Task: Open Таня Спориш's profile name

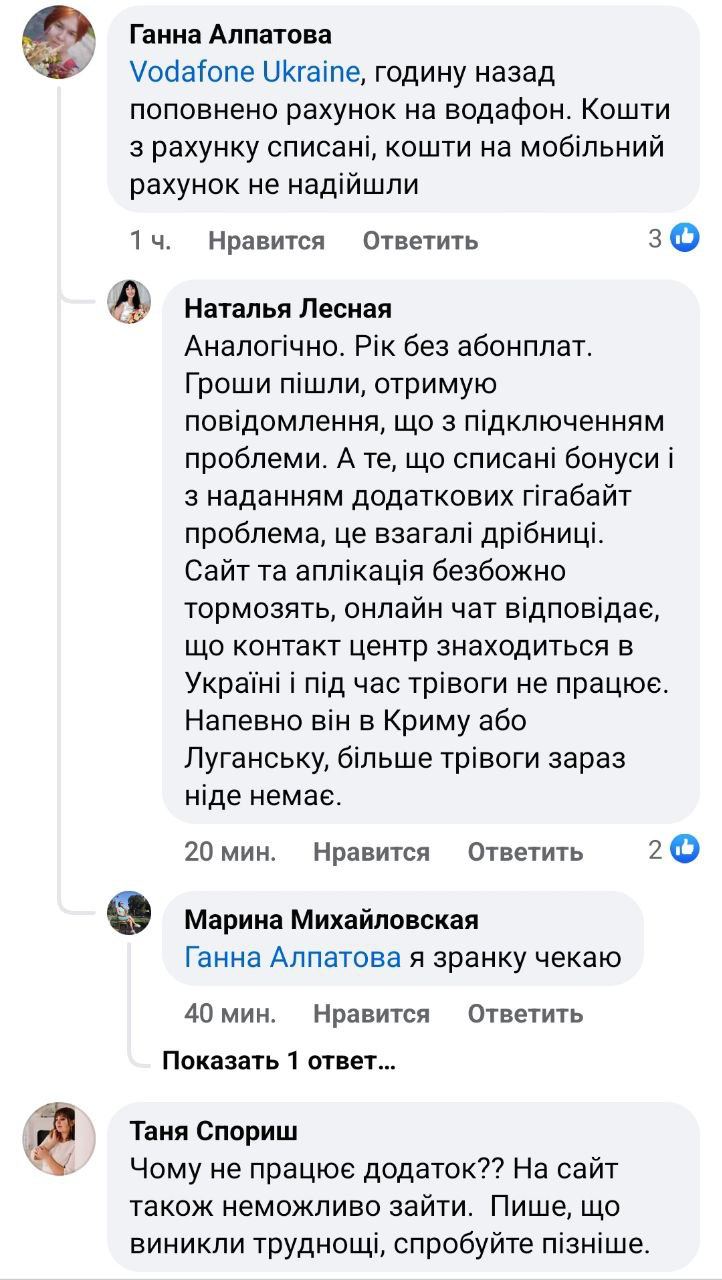Action: [214, 1131]
